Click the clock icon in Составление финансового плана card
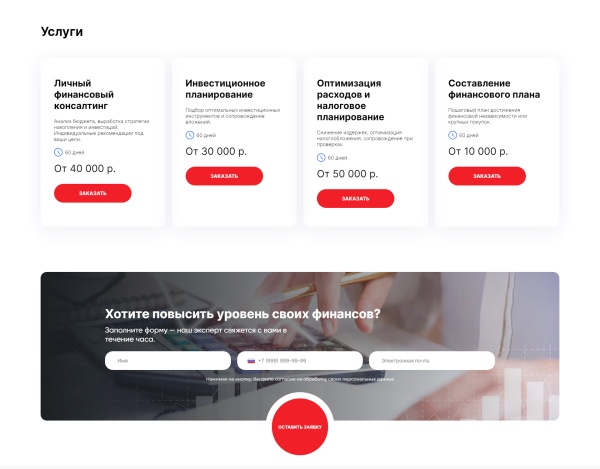 452,135
